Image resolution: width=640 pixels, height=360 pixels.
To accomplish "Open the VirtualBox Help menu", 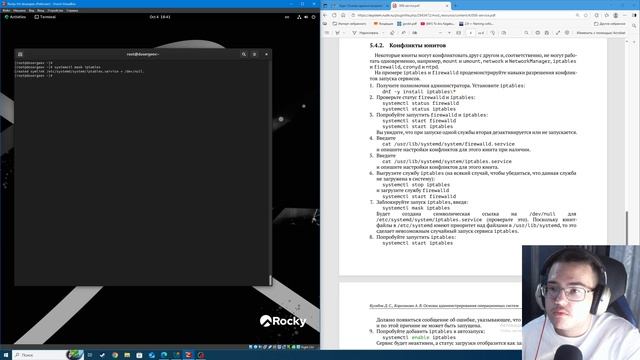I will coord(72,11).
